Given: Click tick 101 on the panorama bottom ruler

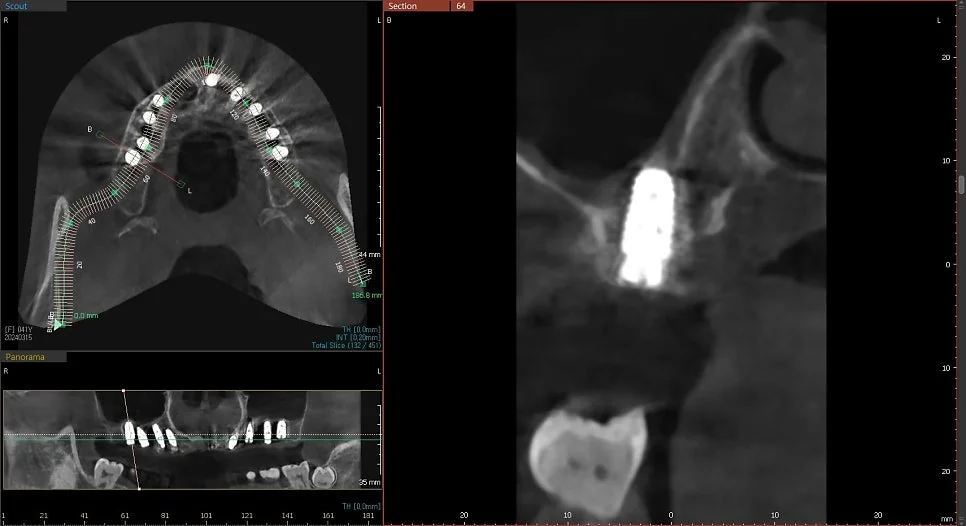Looking at the screenshot, I should coord(206,516).
